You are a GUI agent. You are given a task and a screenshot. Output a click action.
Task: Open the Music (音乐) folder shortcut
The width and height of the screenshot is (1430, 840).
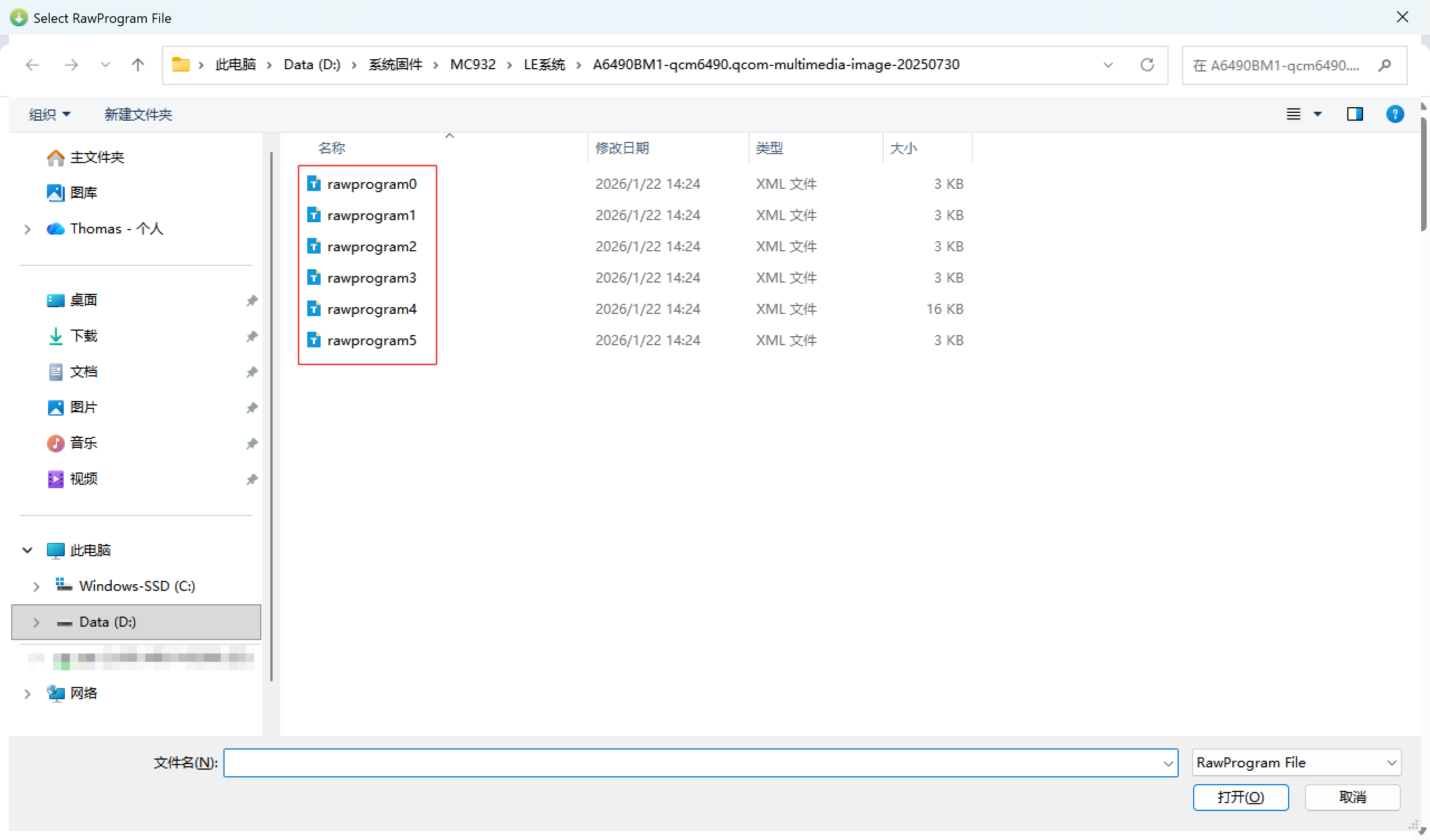pyautogui.click(x=83, y=443)
